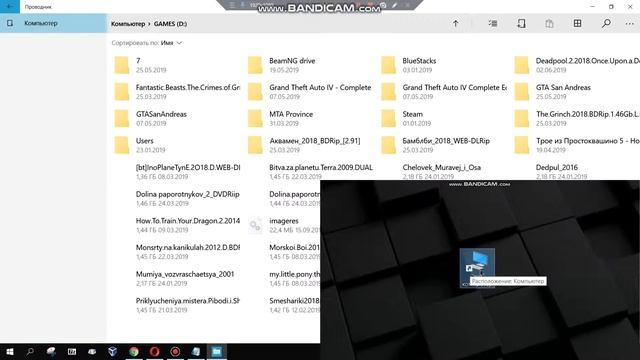This screenshot has width=640, height=360.
Task: Switch to File Explorer taskbar button
Action: pyautogui.click(x=217, y=351)
